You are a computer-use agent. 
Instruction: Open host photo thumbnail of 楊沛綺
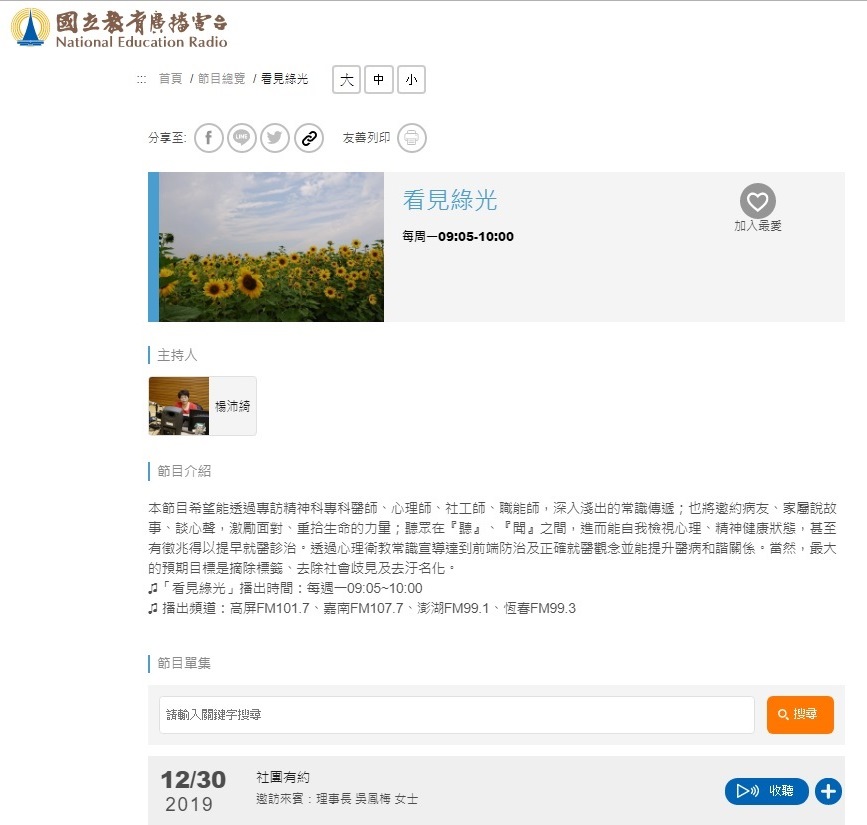coord(179,406)
